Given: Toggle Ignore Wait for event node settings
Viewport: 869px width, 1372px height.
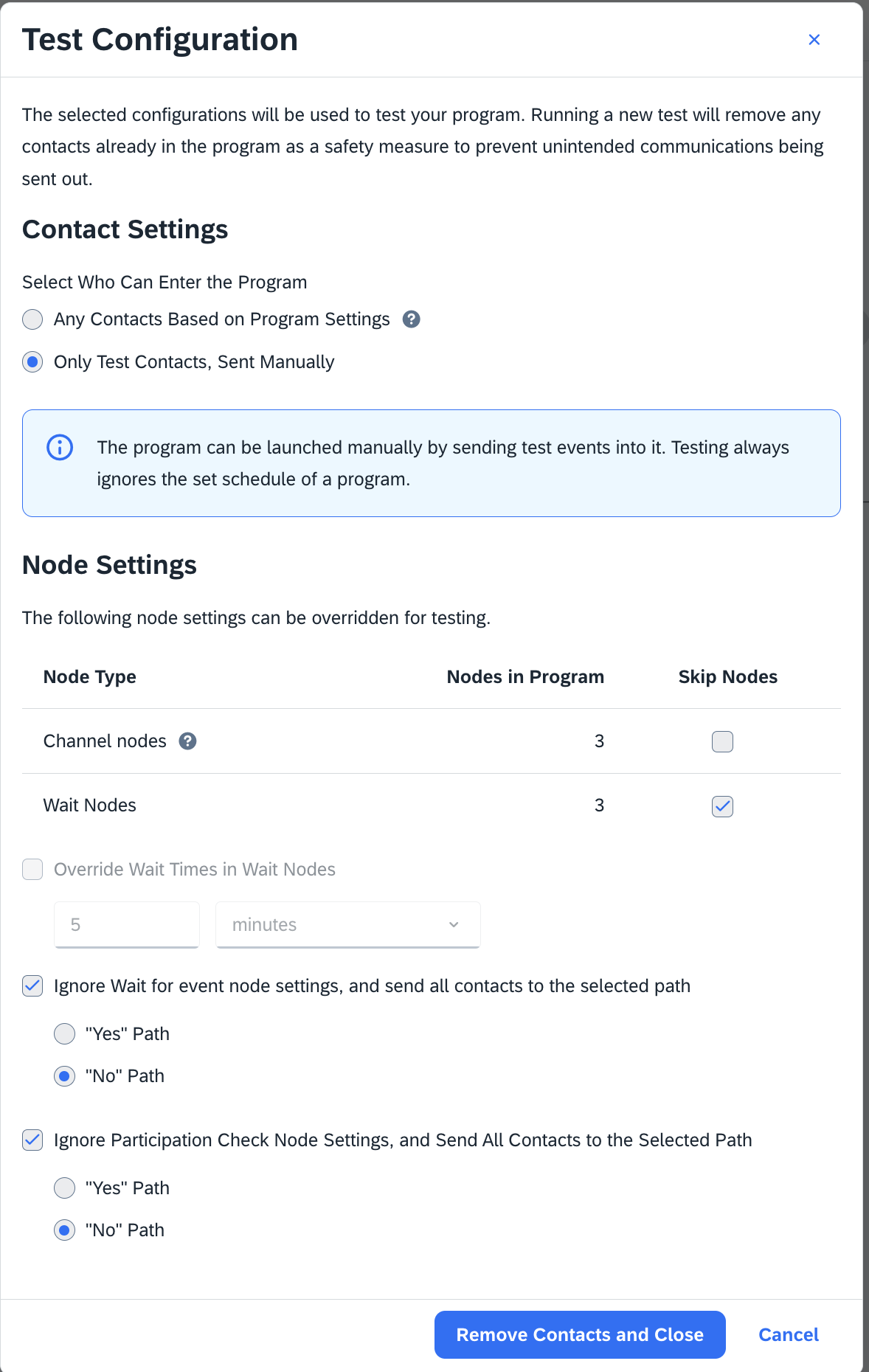Looking at the screenshot, I should pyautogui.click(x=32, y=986).
